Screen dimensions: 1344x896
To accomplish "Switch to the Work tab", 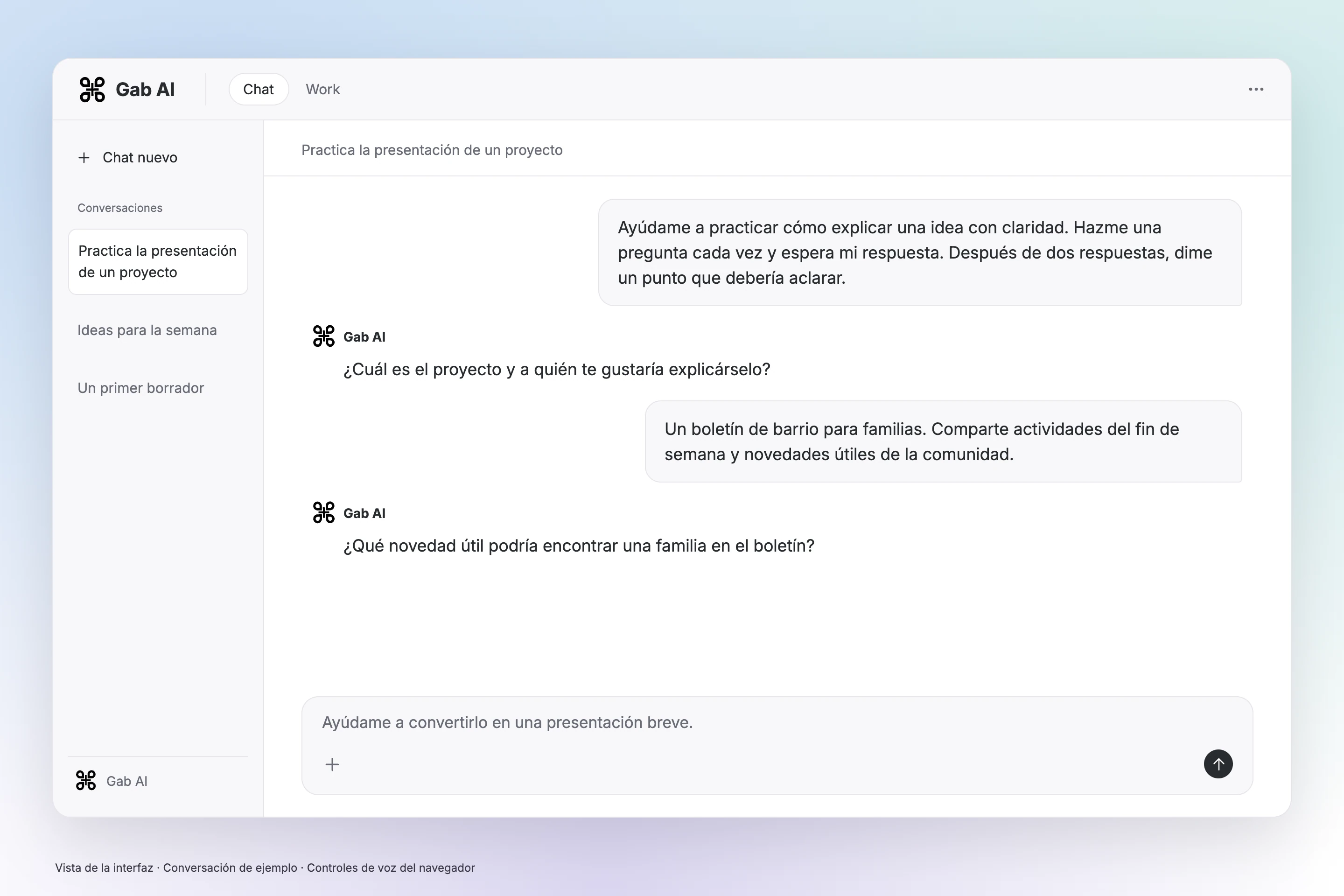I will click(x=323, y=89).
